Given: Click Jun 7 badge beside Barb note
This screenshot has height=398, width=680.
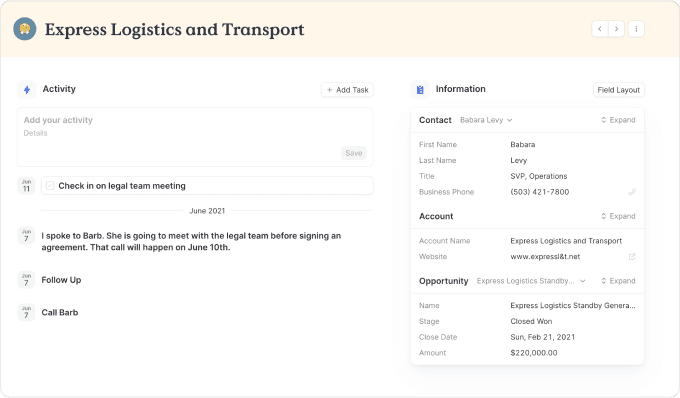Looking at the screenshot, I should pyautogui.click(x=26, y=236).
